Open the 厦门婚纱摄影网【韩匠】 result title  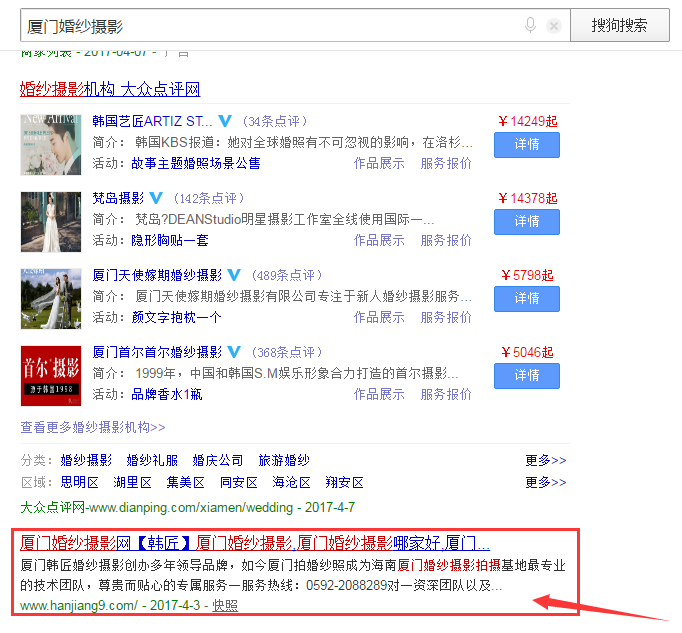pyautogui.click(x=255, y=543)
